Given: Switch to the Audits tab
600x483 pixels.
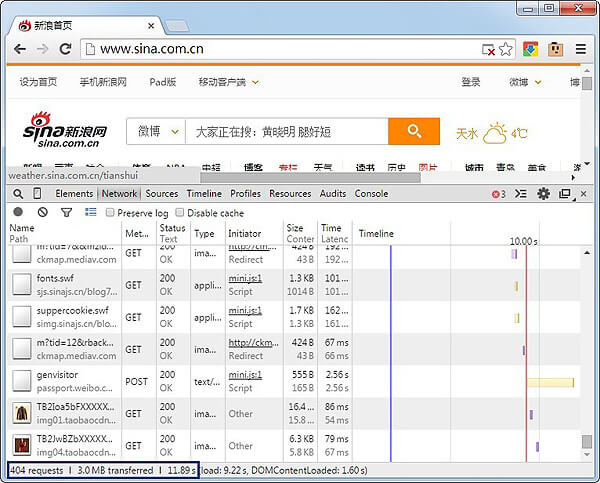Looking at the screenshot, I should [x=333, y=194].
